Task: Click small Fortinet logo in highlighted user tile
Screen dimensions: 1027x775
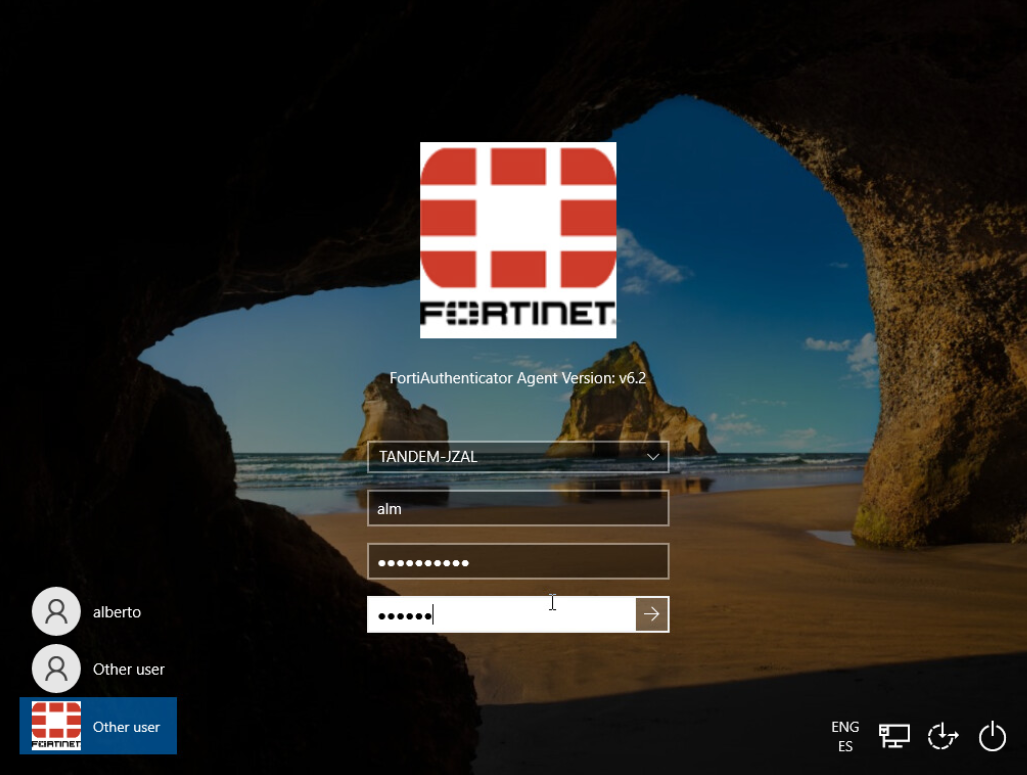Action: pos(56,726)
